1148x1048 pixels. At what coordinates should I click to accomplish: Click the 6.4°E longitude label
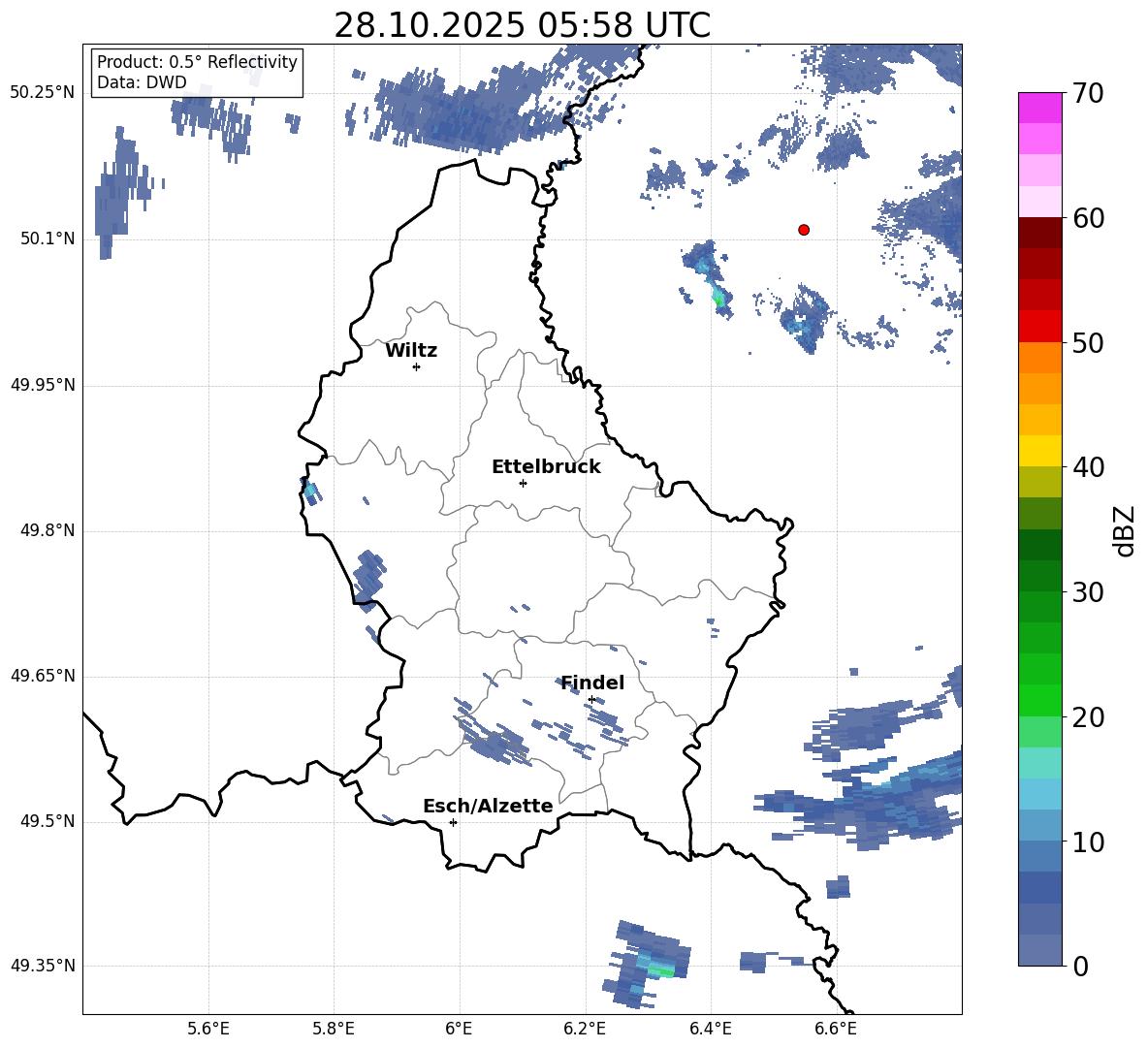710,1029
